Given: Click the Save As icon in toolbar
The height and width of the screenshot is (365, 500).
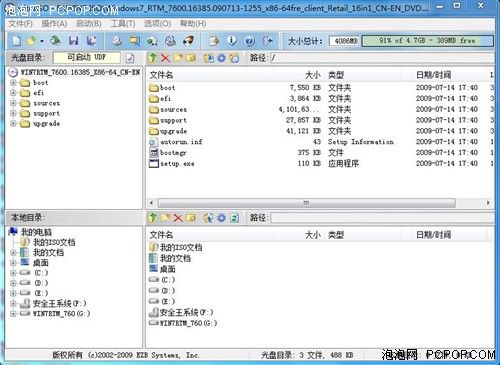Looking at the screenshot, I should coord(91,41).
